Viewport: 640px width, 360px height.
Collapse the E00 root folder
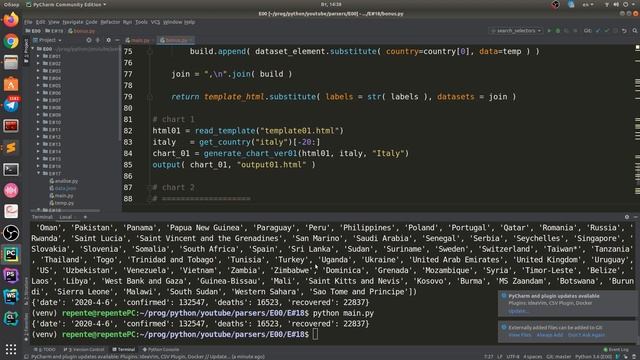pos(33,49)
